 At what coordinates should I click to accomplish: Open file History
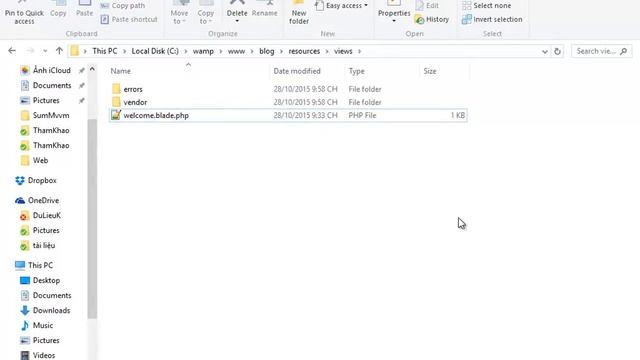432,19
